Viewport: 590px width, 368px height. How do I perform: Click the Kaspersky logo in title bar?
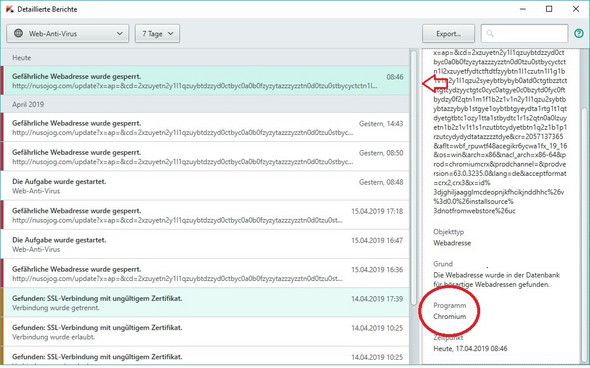coord(9,9)
